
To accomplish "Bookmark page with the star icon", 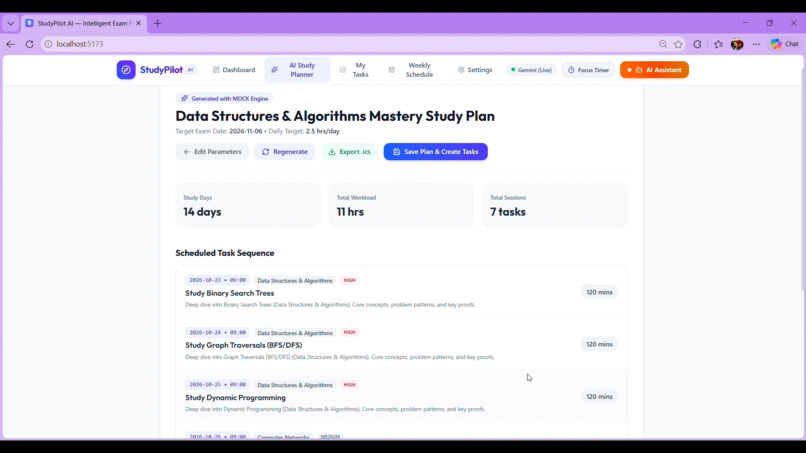I will [679, 44].
